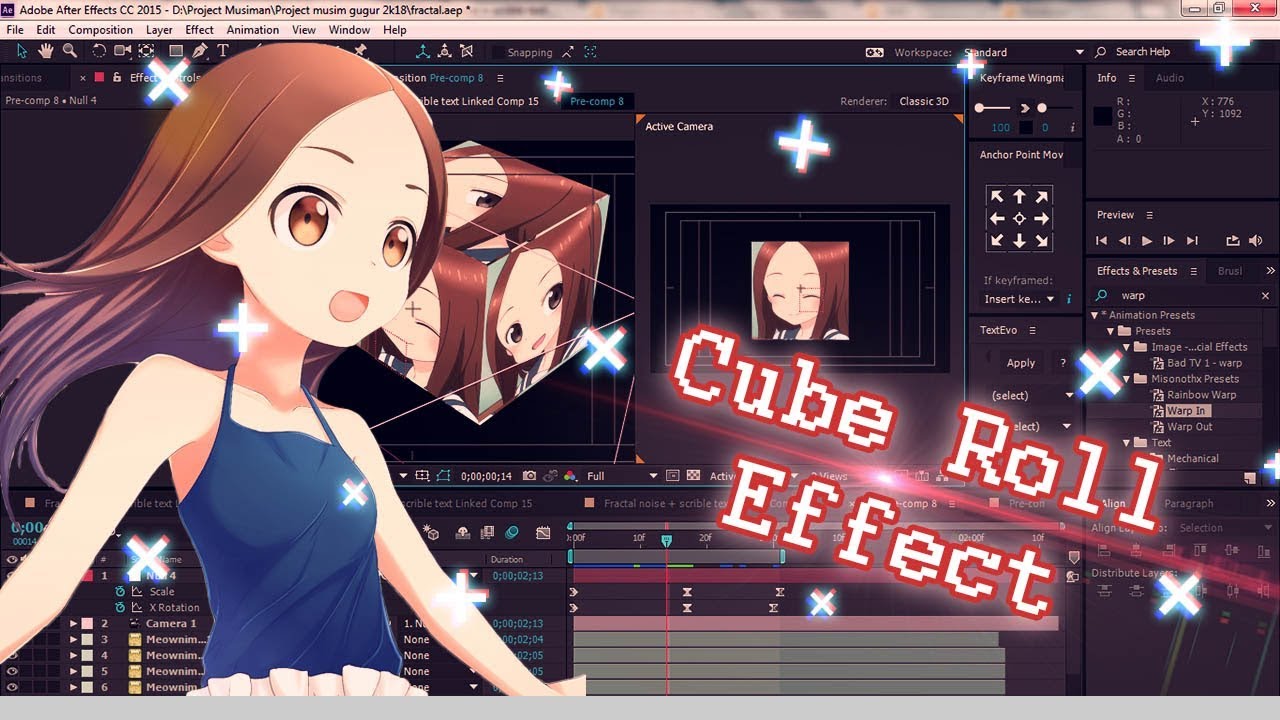Move anchor point to bottom-right arrow
The width and height of the screenshot is (1280, 720).
(x=1042, y=241)
